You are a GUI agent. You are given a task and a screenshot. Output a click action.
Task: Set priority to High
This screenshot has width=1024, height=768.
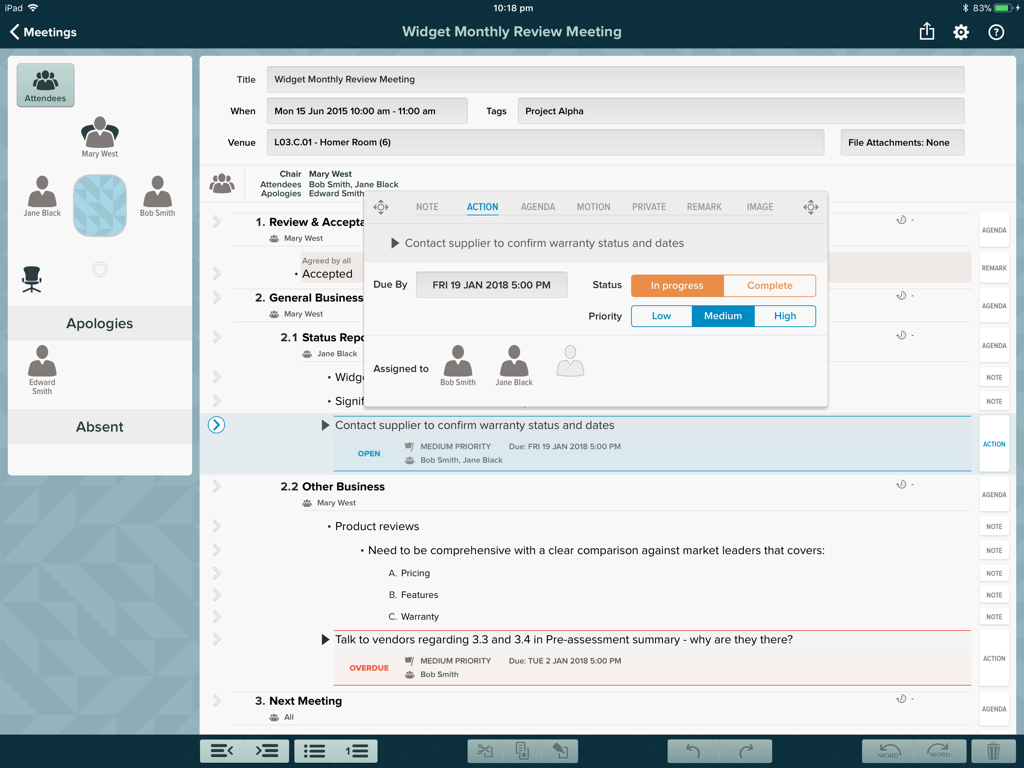[x=785, y=316]
